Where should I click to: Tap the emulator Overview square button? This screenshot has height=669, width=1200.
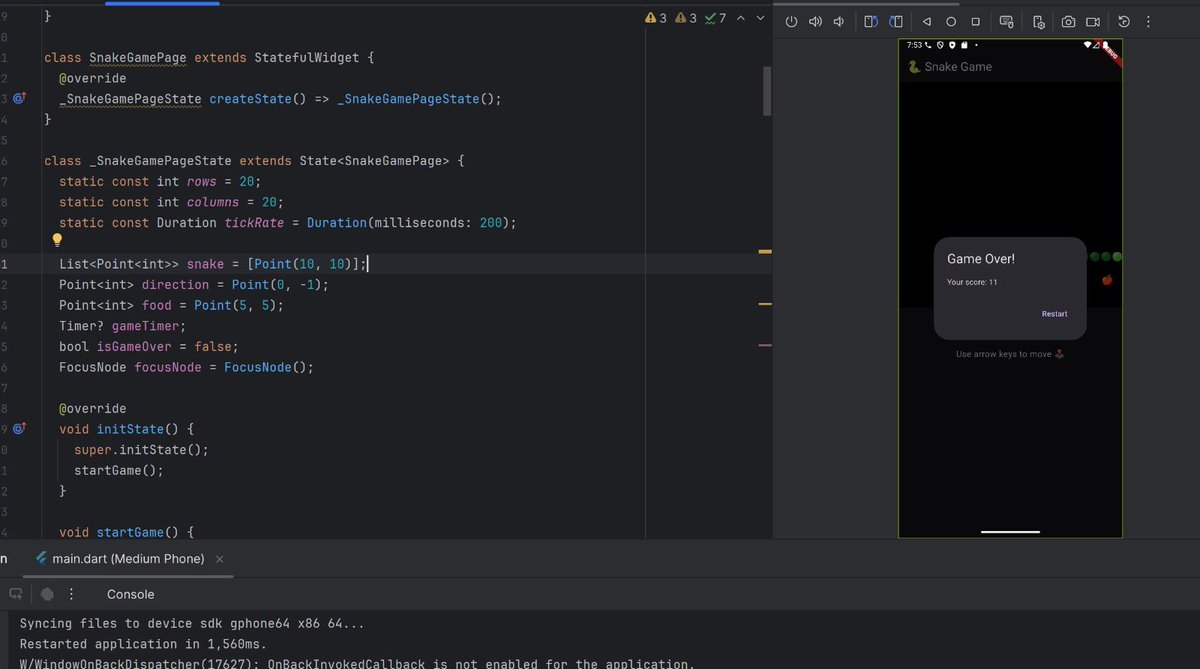coord(976,22)
